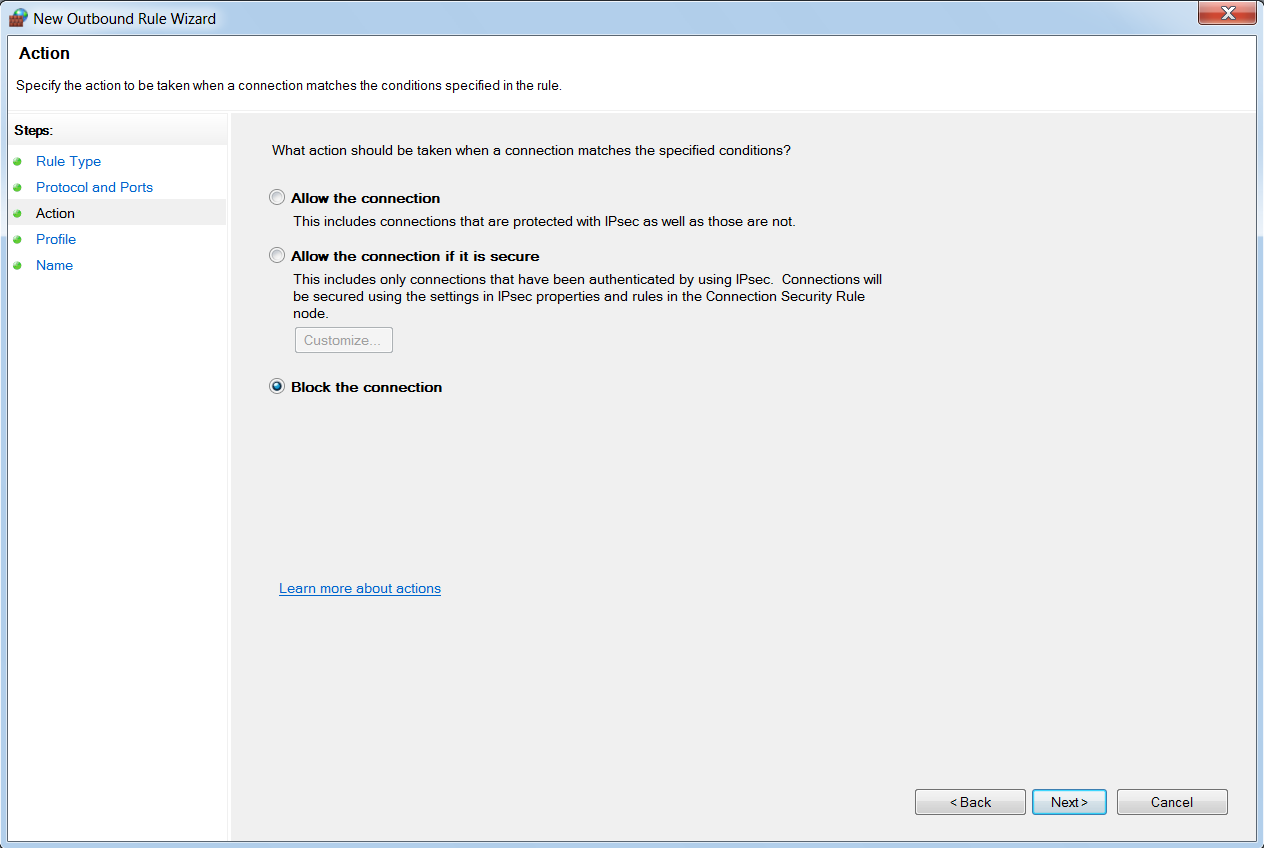Click 'Specify the action to be taken' description
The width and height of the screenshot is (1264, 848).
point(289,86)
